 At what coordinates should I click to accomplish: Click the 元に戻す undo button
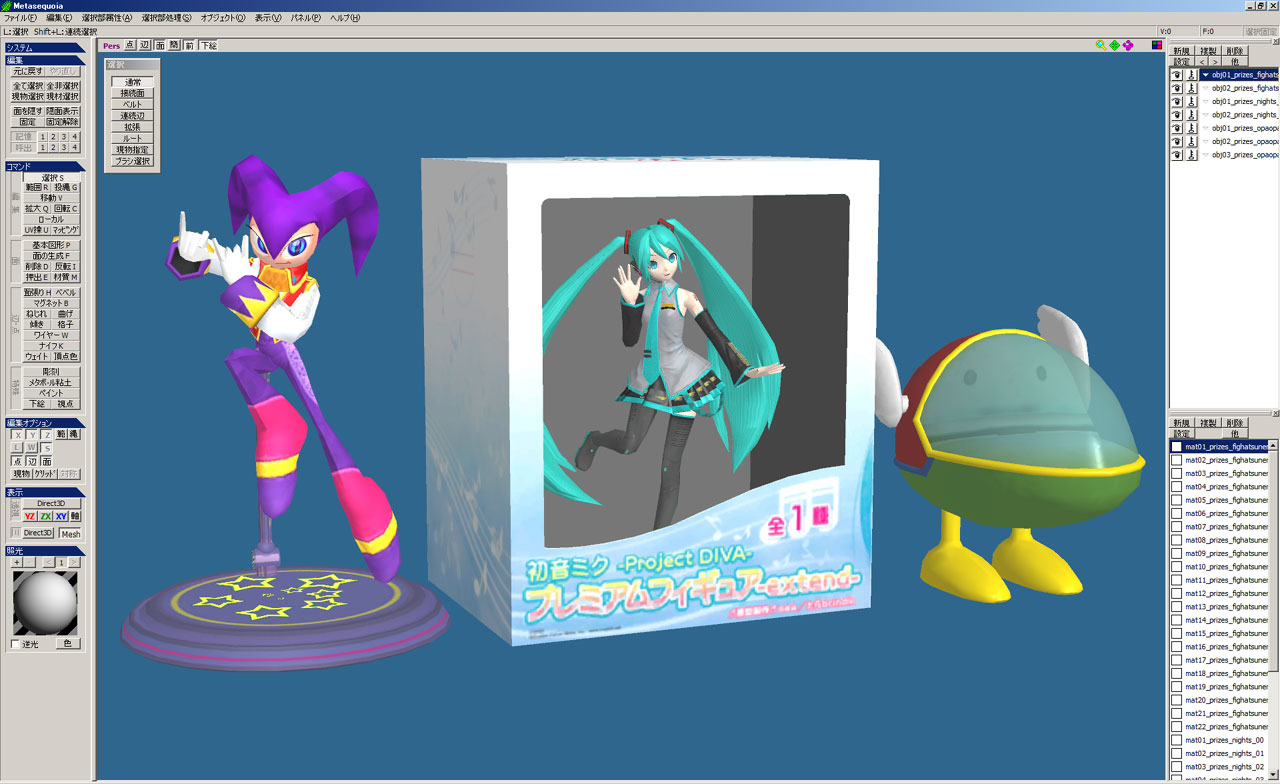[x=28, y=71]
